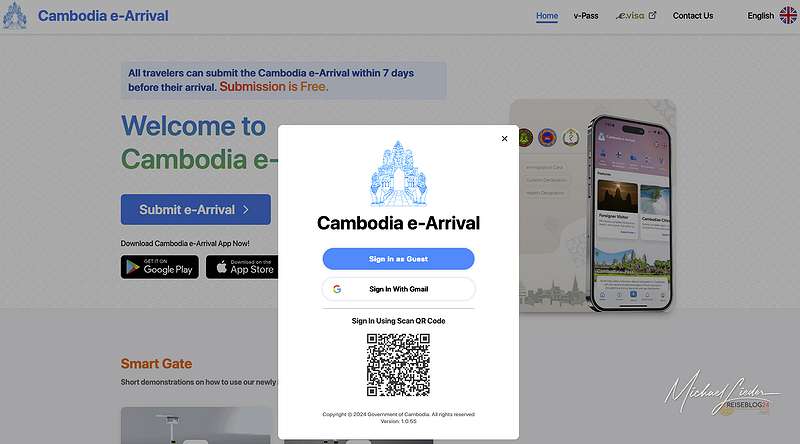Choose Sign In With Gmail

coord(398,289)
